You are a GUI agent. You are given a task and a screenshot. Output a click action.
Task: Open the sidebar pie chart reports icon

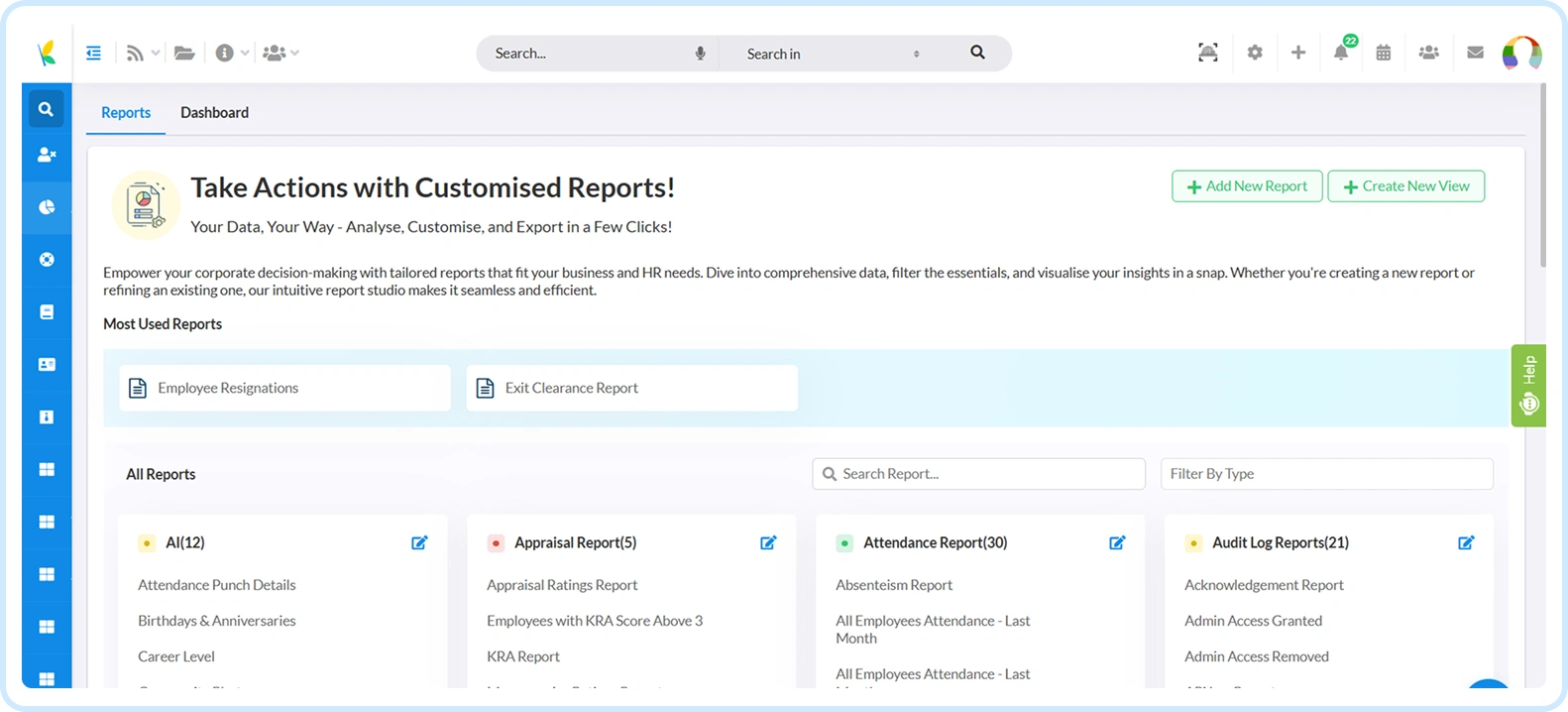pos(47,207)
